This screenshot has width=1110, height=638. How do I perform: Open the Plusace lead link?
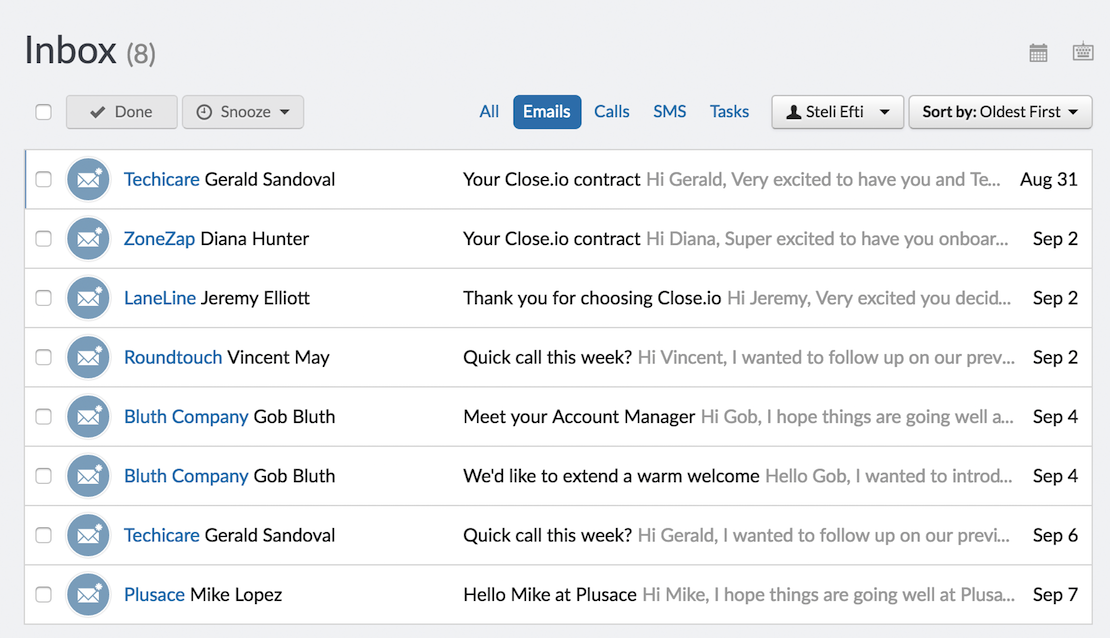coord(154,595)
